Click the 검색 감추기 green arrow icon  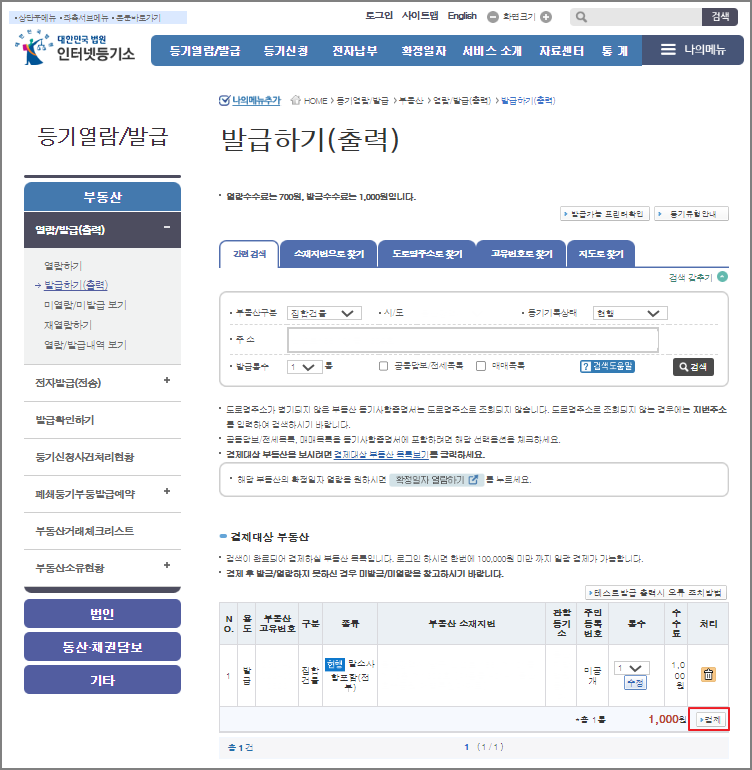pos(723,276)
